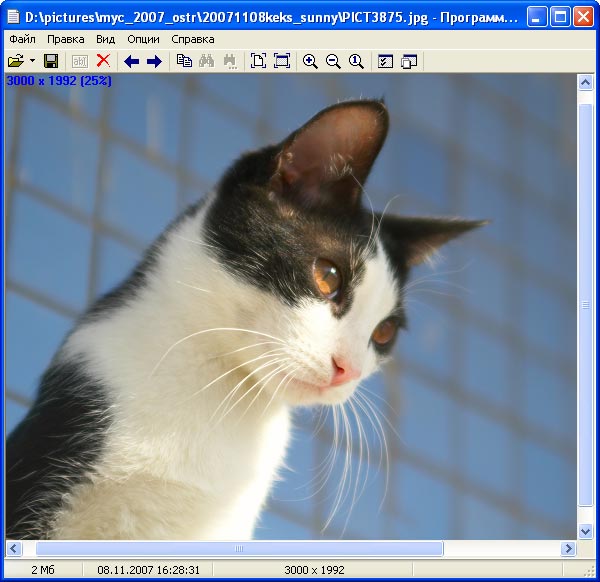Click the cat photo in the viewer

point(291,306)
